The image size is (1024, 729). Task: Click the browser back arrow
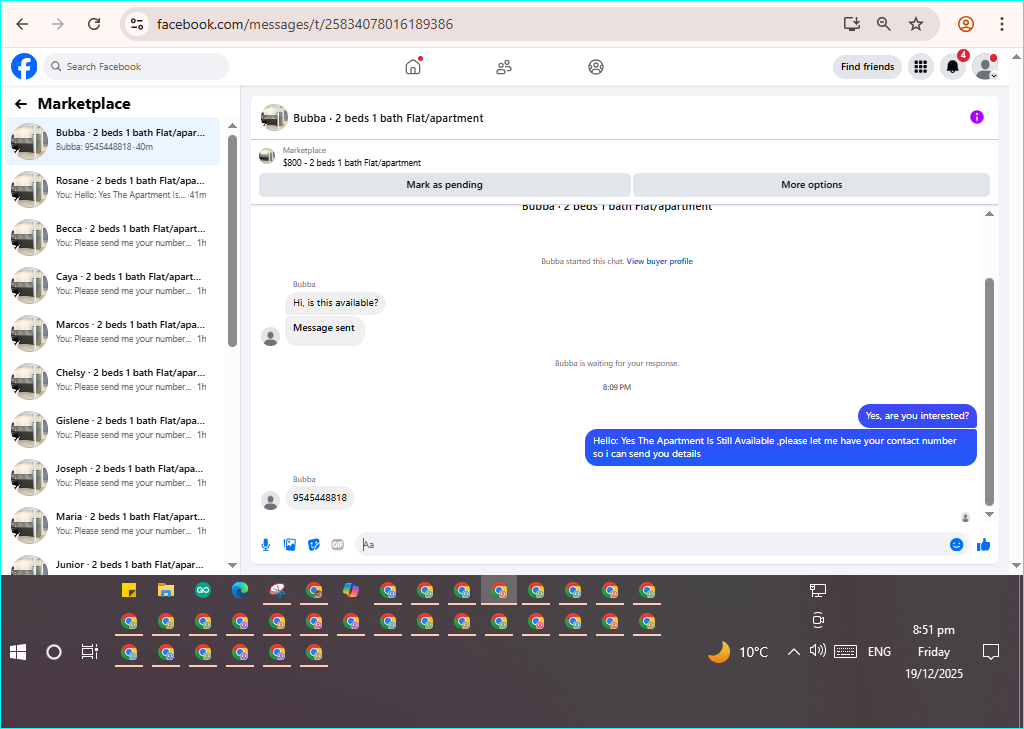22,24
